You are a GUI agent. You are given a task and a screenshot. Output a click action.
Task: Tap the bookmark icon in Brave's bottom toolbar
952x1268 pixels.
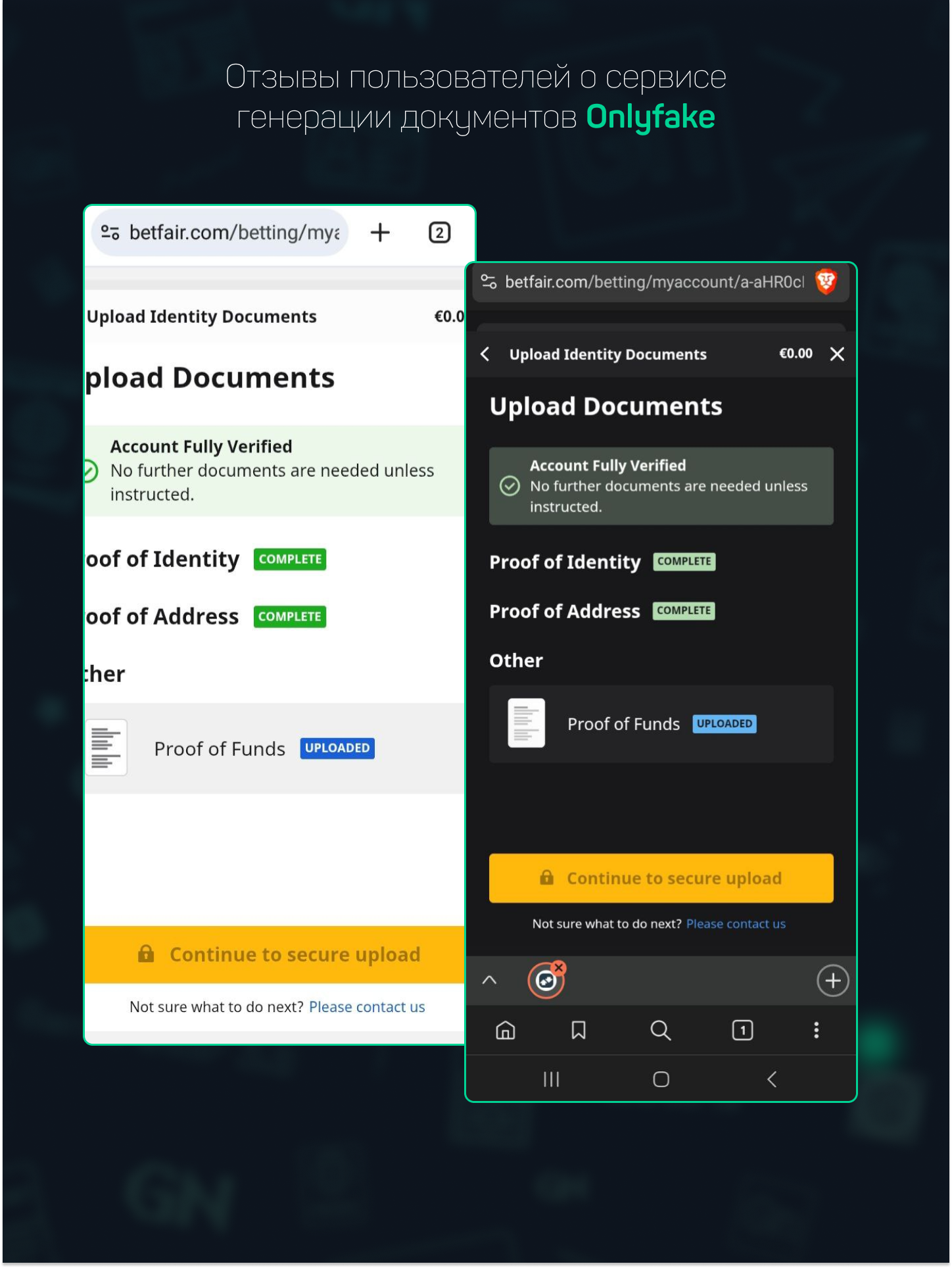(579, 1030)
